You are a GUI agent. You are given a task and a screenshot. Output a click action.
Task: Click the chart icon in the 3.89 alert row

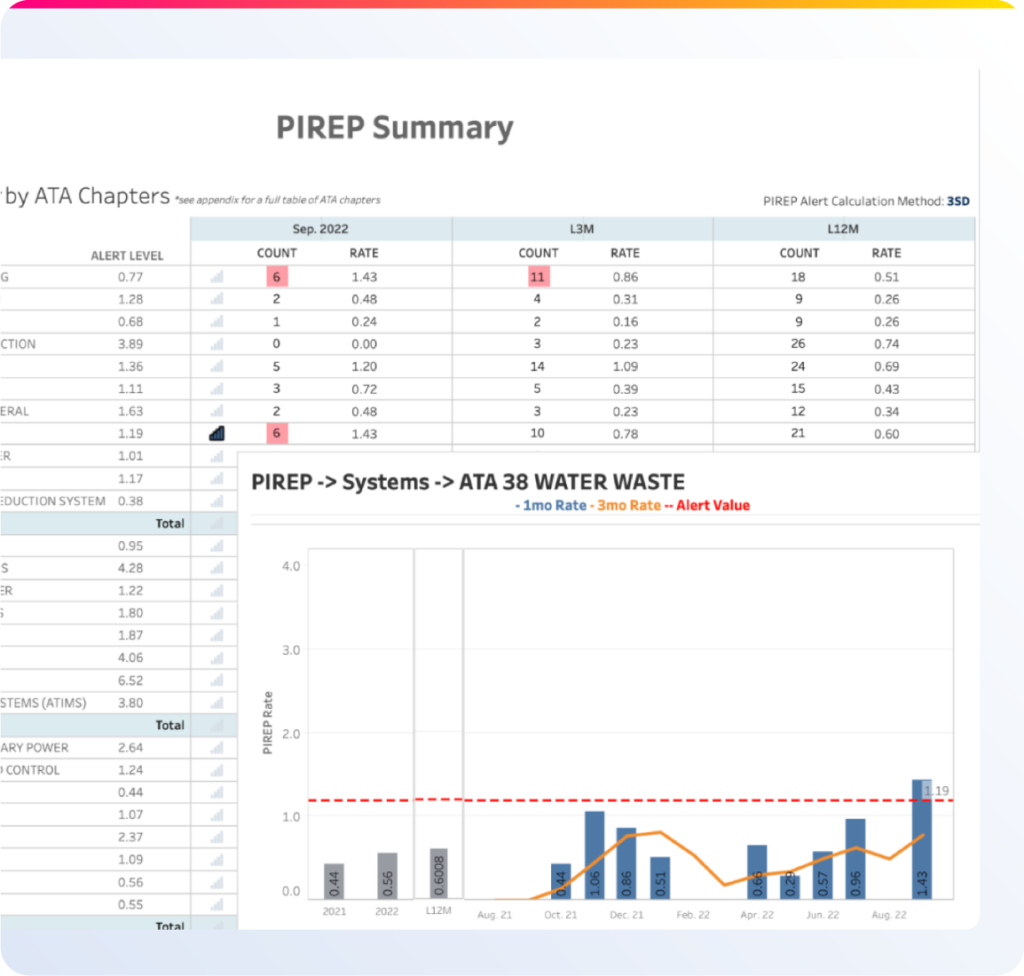tap(217, 344)
